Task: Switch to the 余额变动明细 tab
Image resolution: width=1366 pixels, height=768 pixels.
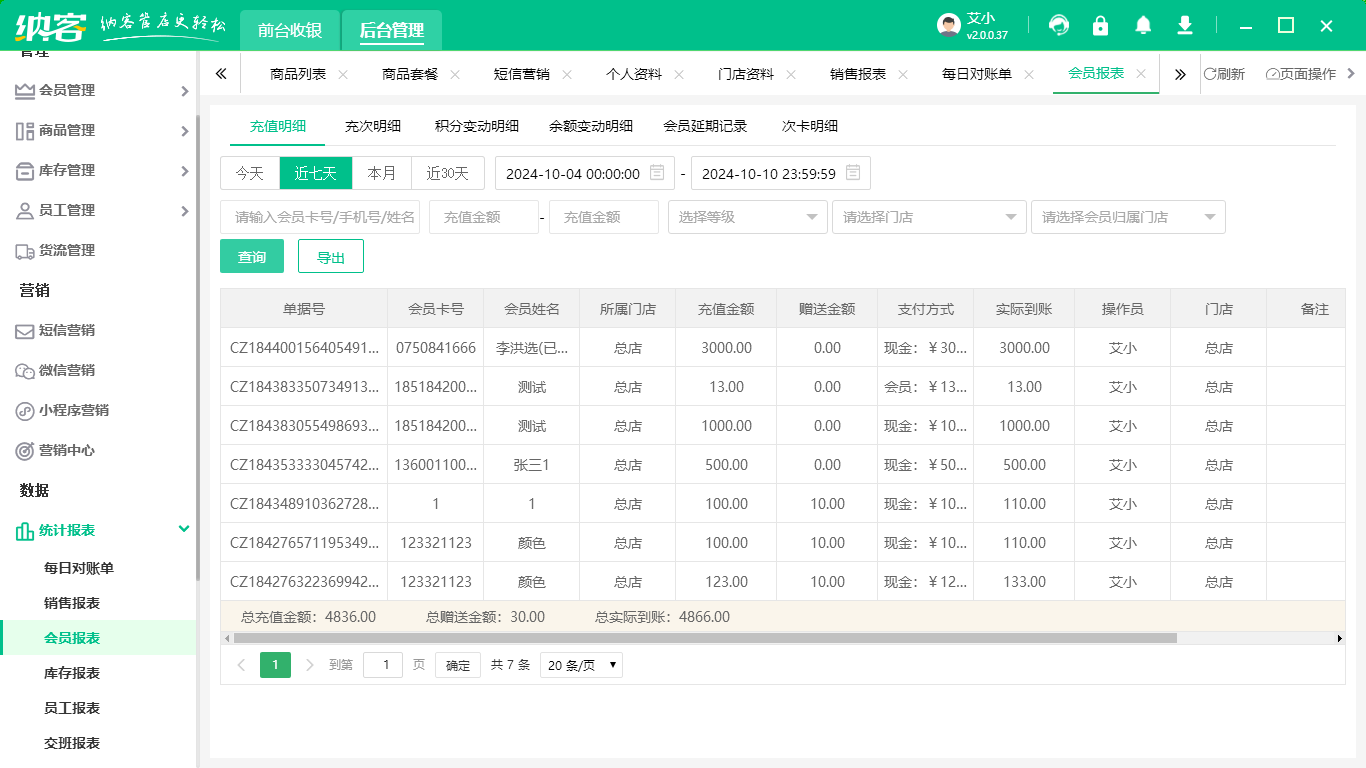Action: tap(591, 126)
